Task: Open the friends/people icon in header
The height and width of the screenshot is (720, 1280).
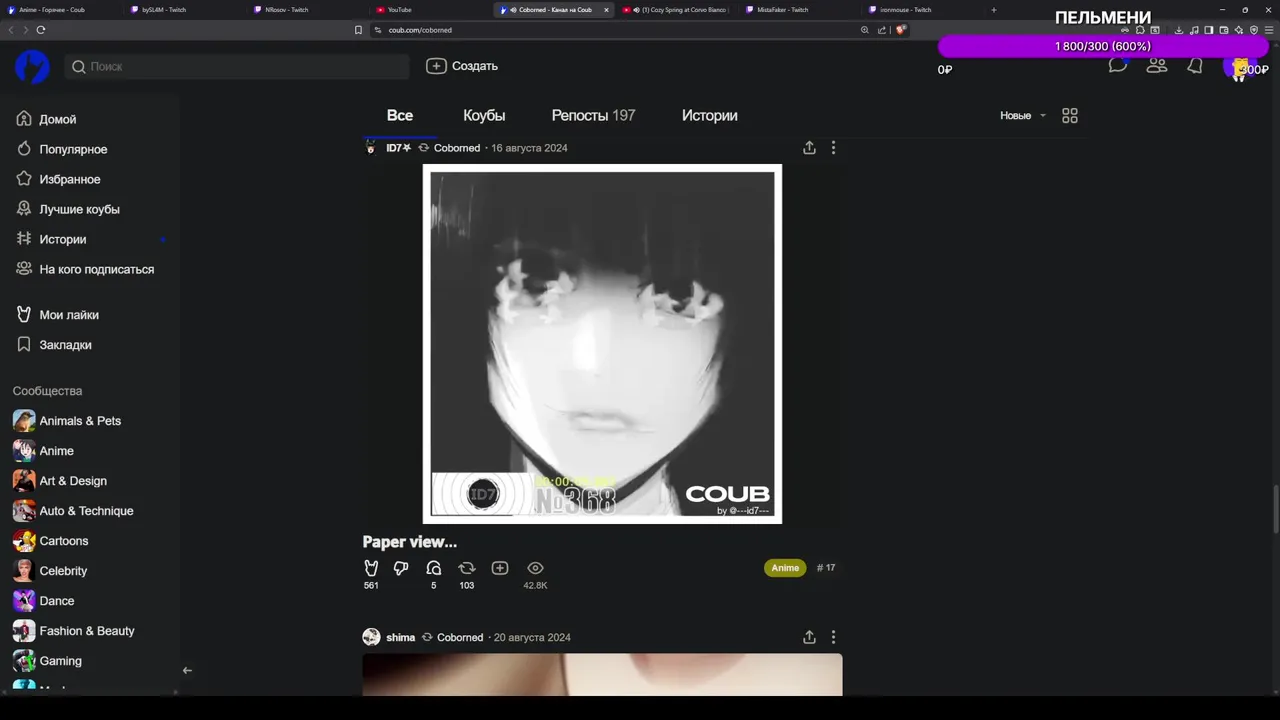Action: [x=1157, y=66]
